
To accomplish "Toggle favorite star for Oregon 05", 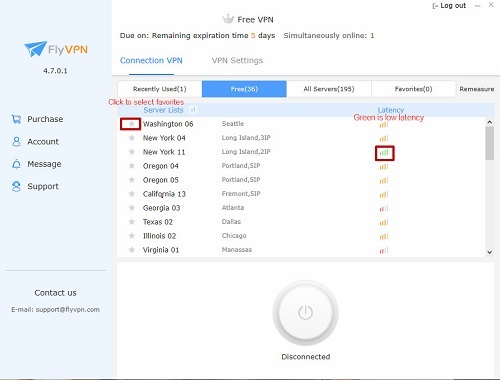I will (x=132, y=180).
